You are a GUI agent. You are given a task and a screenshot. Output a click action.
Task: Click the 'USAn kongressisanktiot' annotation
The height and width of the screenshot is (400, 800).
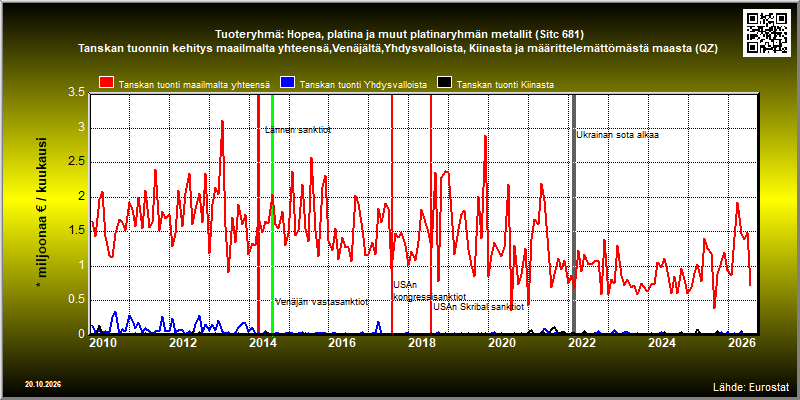pyautogui.click(x=430, y=291)
